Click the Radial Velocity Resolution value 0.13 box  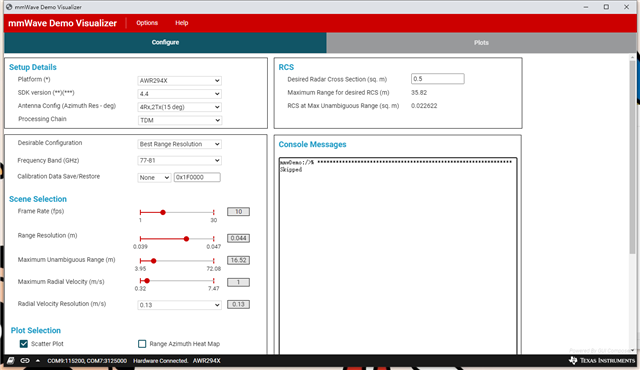238,304
